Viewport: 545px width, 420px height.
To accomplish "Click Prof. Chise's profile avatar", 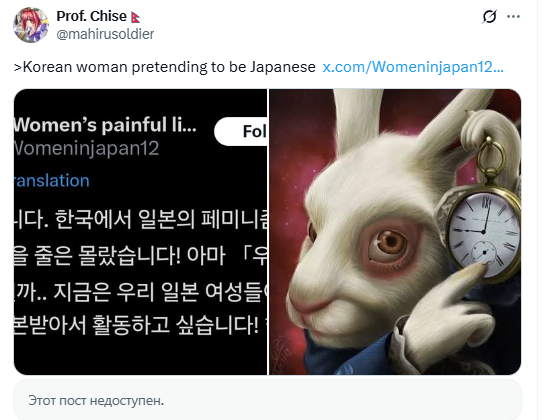I will [x=31, y=25].
